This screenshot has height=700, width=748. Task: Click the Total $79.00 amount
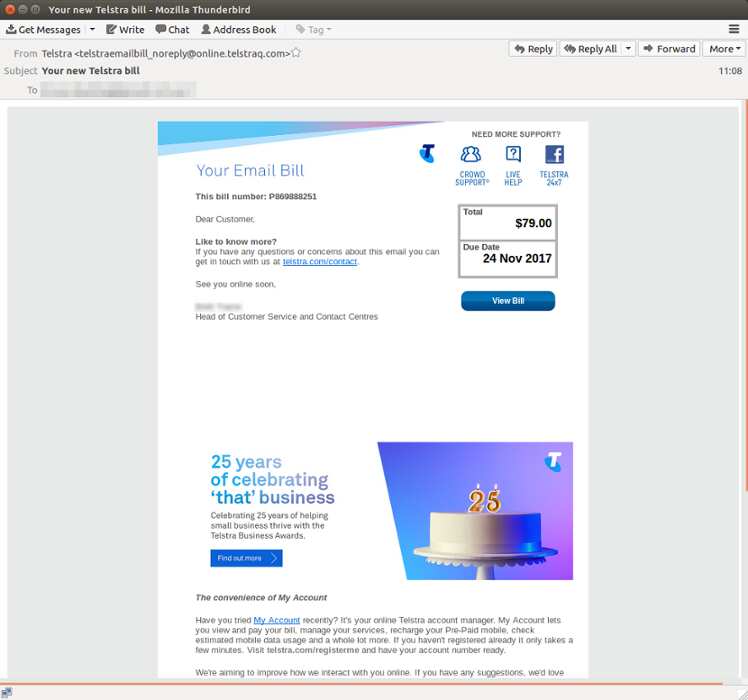click(533, 223)
